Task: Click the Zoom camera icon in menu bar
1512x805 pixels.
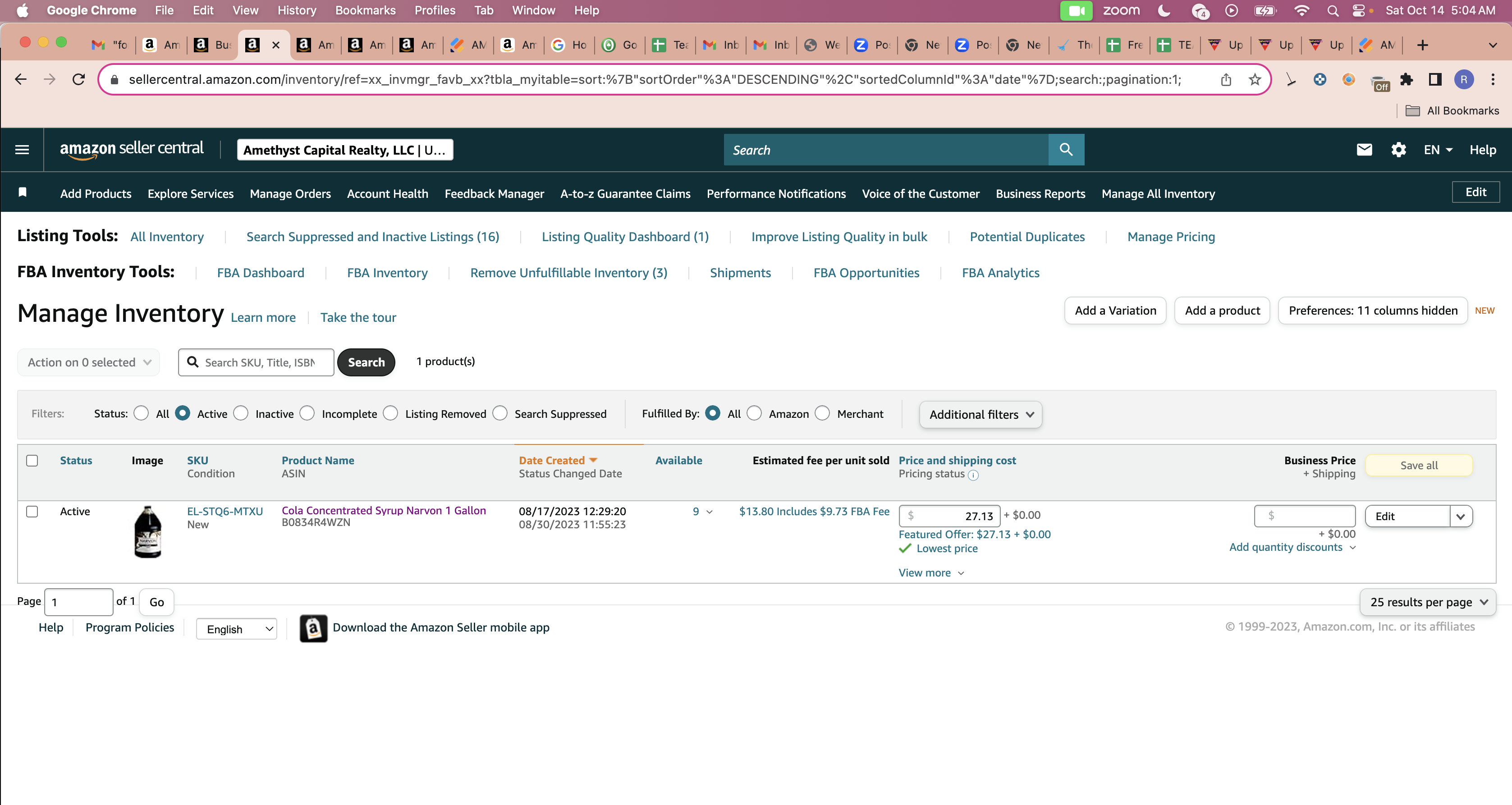Action: click(x=1076, y=10)
